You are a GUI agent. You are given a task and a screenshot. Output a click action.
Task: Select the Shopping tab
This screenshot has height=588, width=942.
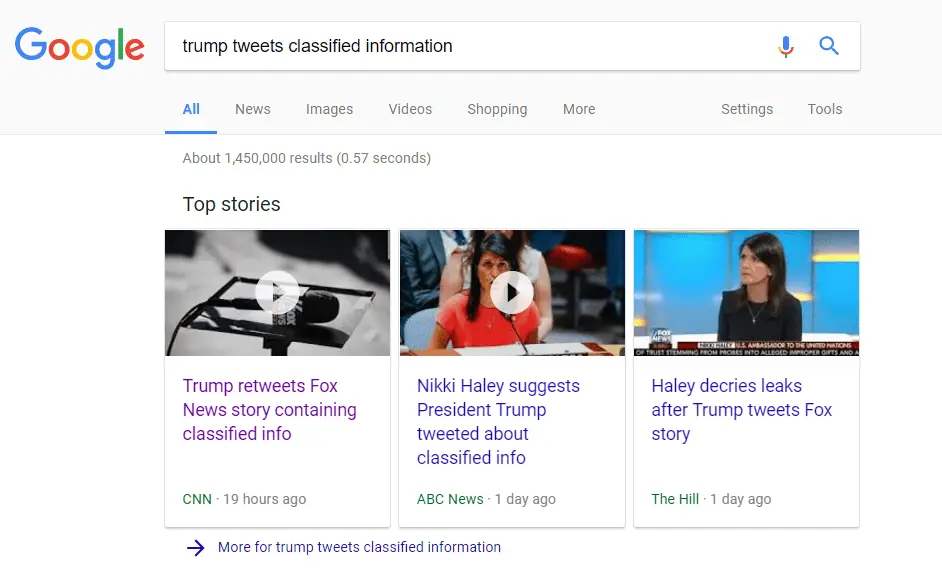point(497,109)
